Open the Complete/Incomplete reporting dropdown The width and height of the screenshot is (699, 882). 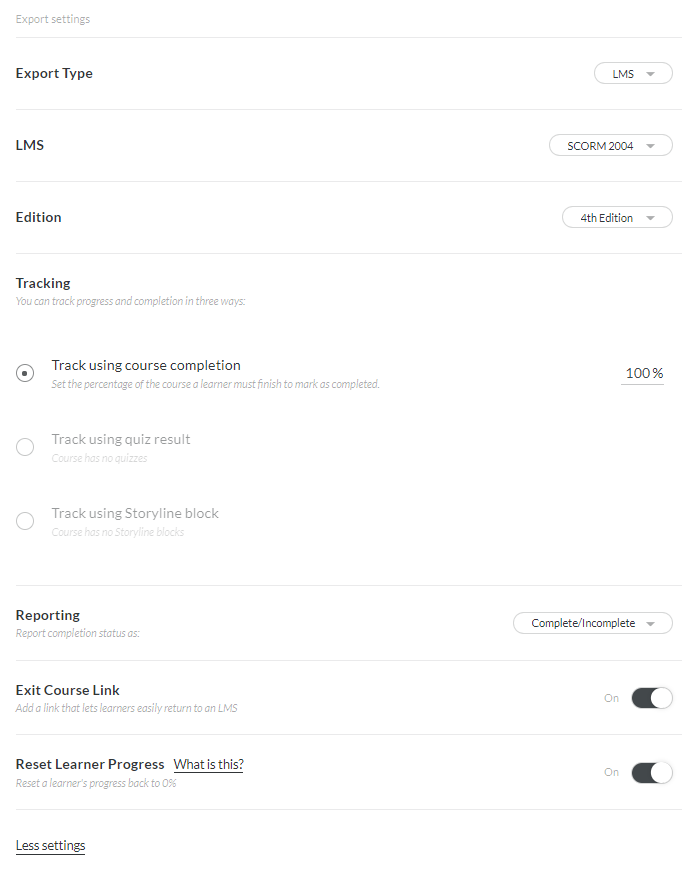592,623
